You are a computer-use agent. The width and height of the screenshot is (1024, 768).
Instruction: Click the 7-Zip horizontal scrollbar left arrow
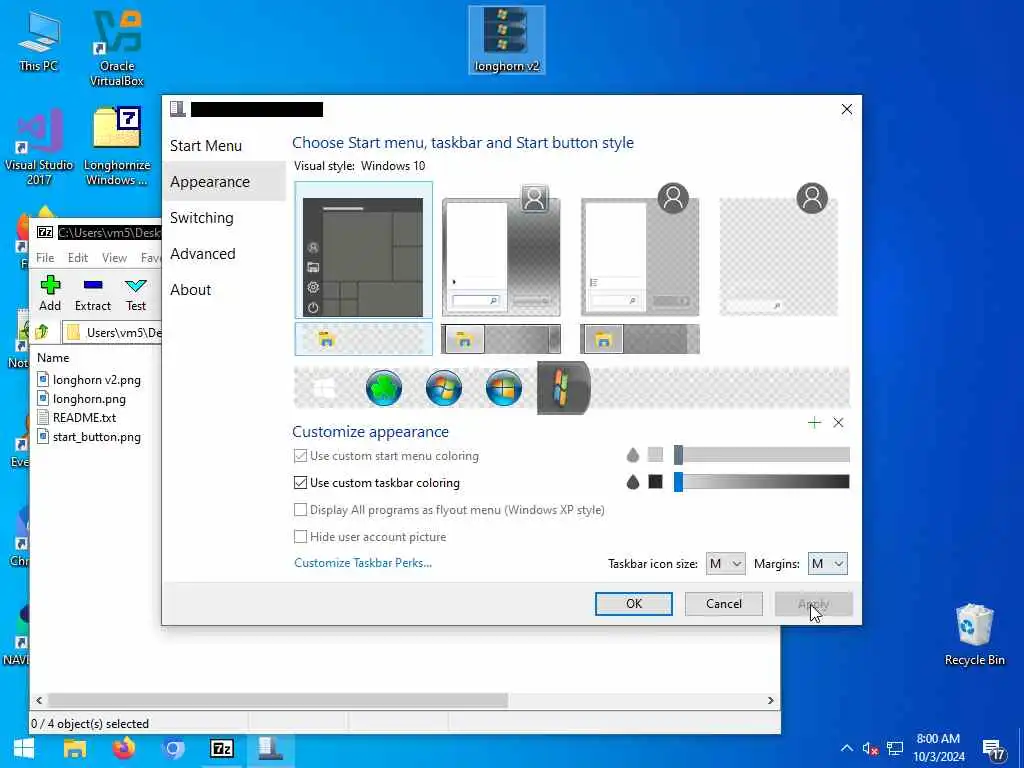coord(39,700)
